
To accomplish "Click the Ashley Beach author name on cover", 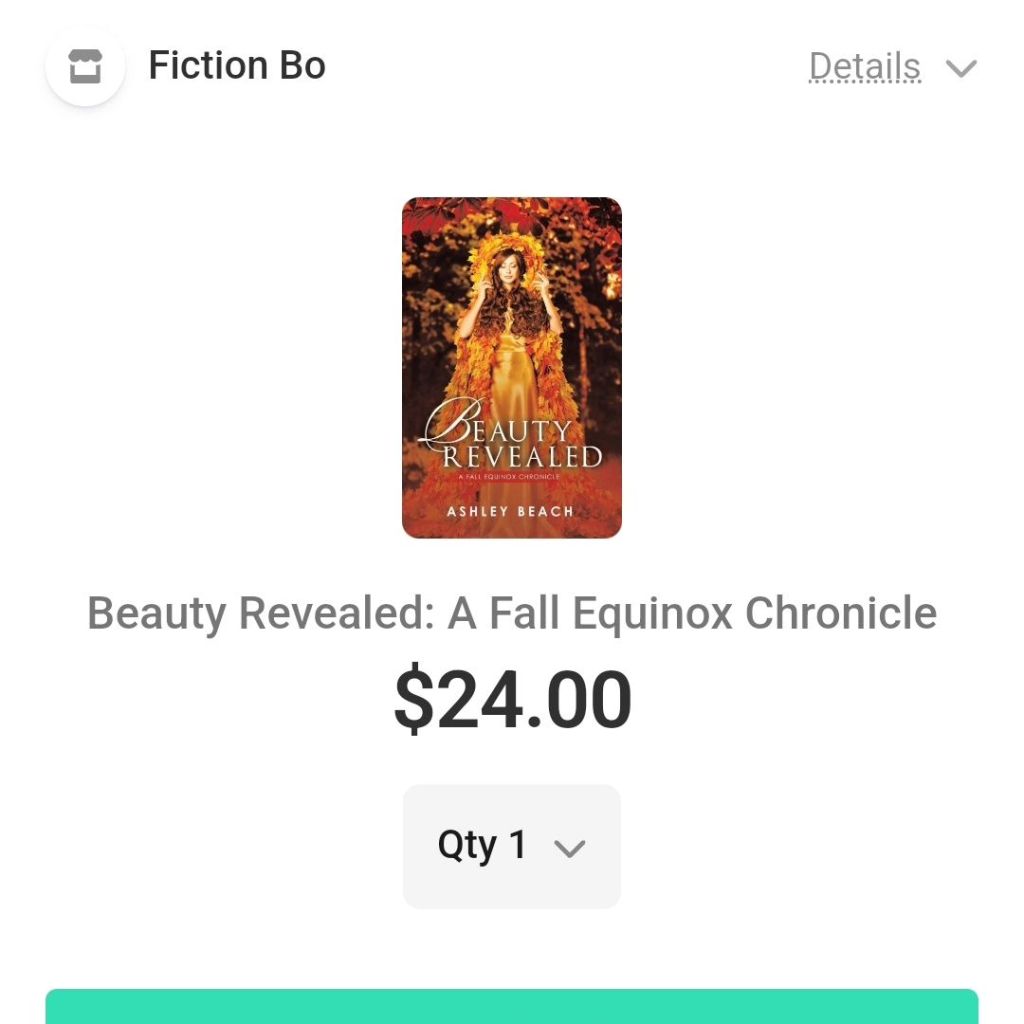I will pos(511,511).
